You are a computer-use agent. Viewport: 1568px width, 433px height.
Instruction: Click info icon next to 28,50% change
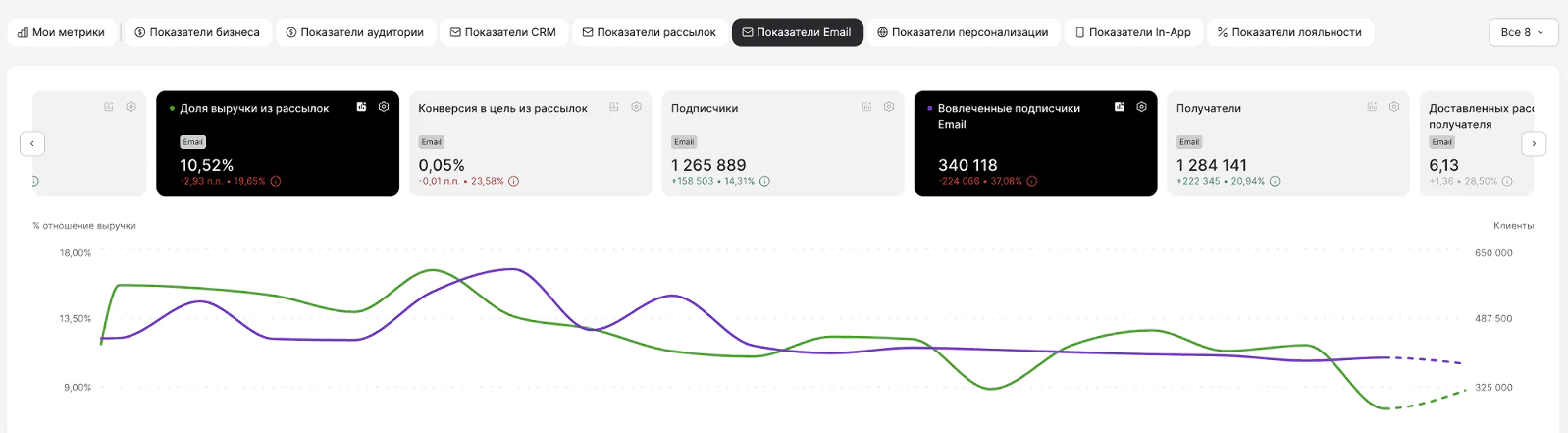(1507, 181)
